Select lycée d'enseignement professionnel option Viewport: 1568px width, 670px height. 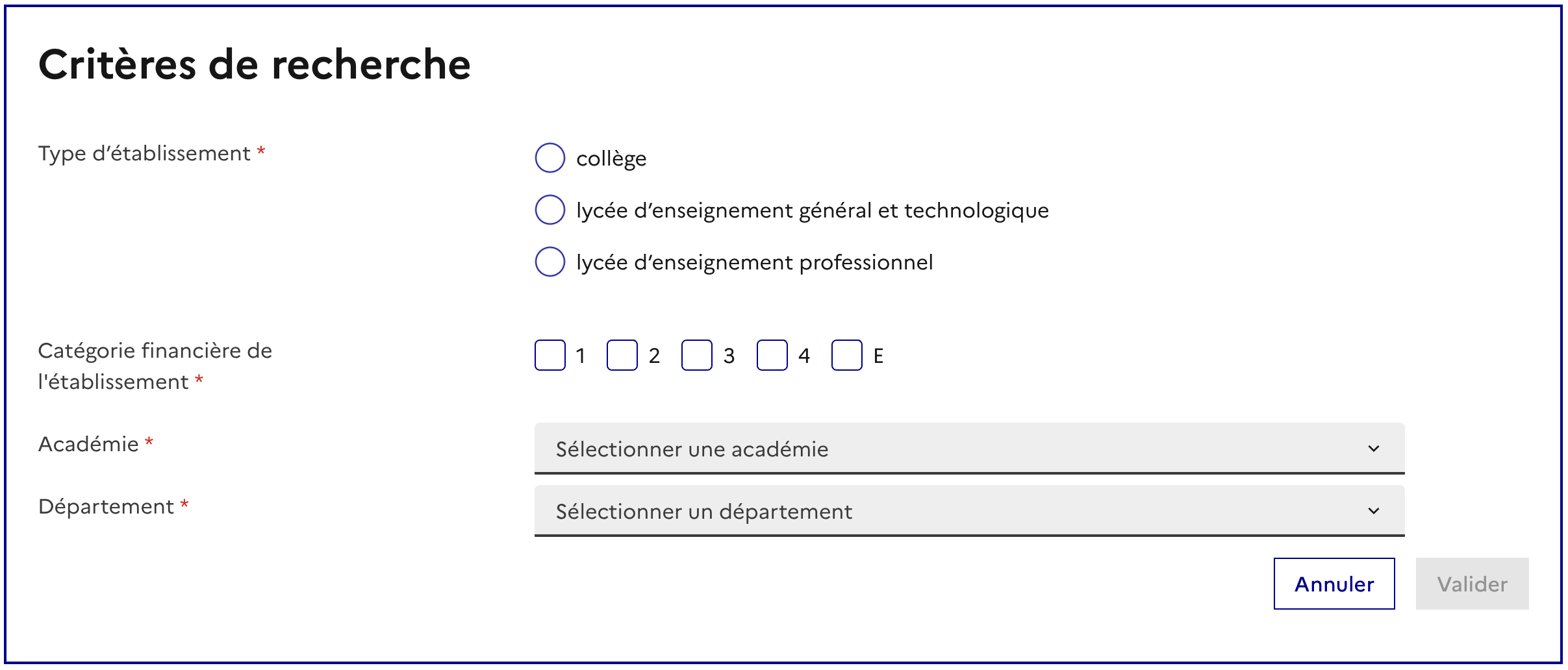click(550, 262)
